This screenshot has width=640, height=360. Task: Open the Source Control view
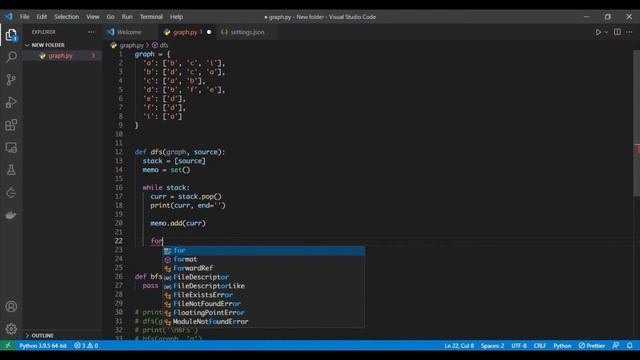coord(11,80)
